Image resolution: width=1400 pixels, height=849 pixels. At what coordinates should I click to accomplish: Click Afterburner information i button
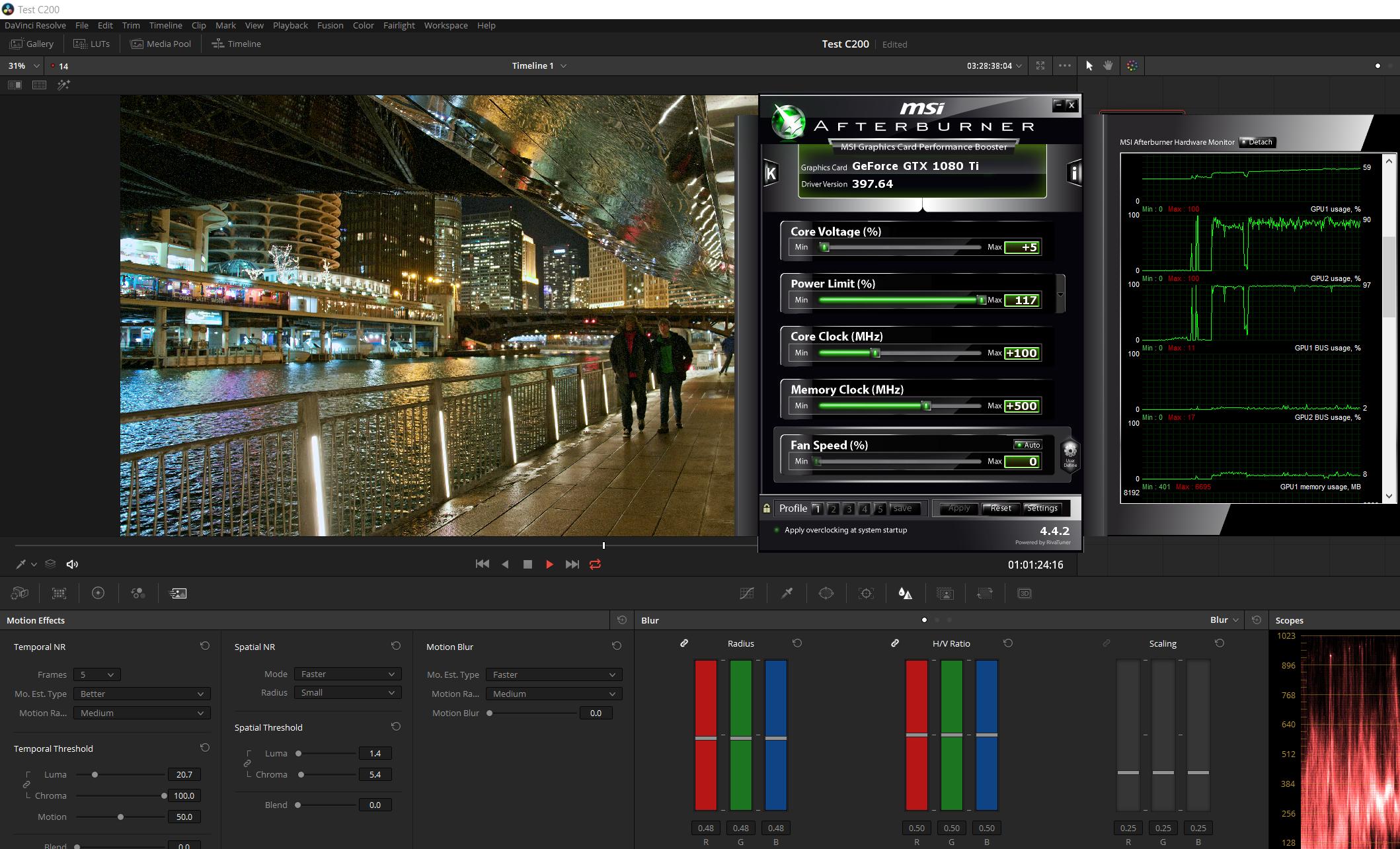click(1075, 173)
